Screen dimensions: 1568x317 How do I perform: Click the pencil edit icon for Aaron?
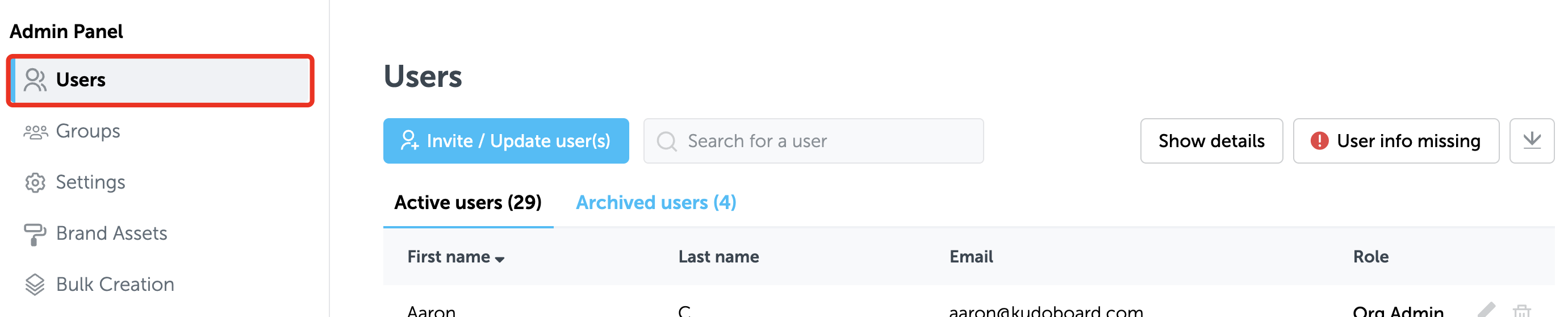coord(1486,310)
